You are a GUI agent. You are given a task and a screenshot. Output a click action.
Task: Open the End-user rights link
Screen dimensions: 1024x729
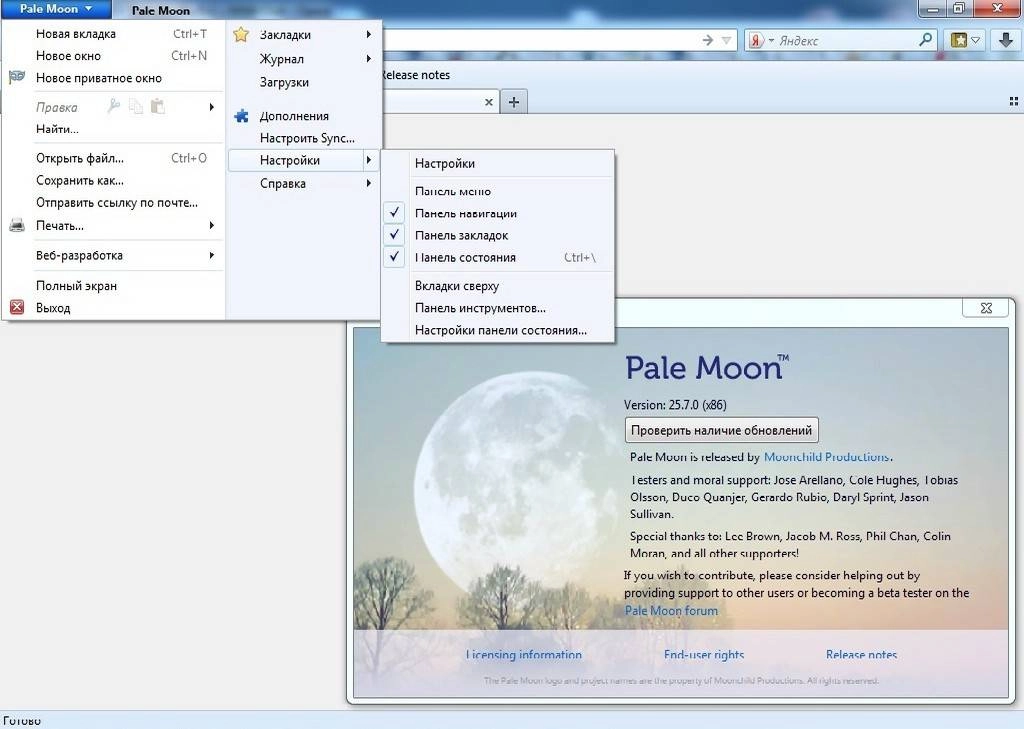pos(704,655)
